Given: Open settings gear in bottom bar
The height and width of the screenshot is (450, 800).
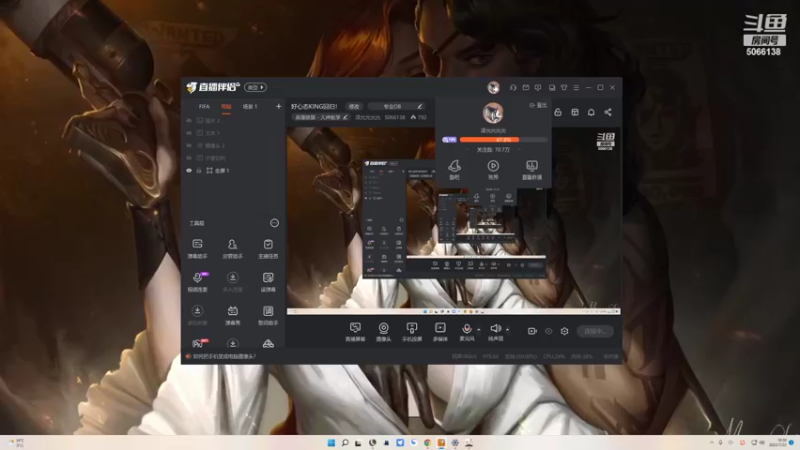Looking at the screenshot, I should point(564,331).
